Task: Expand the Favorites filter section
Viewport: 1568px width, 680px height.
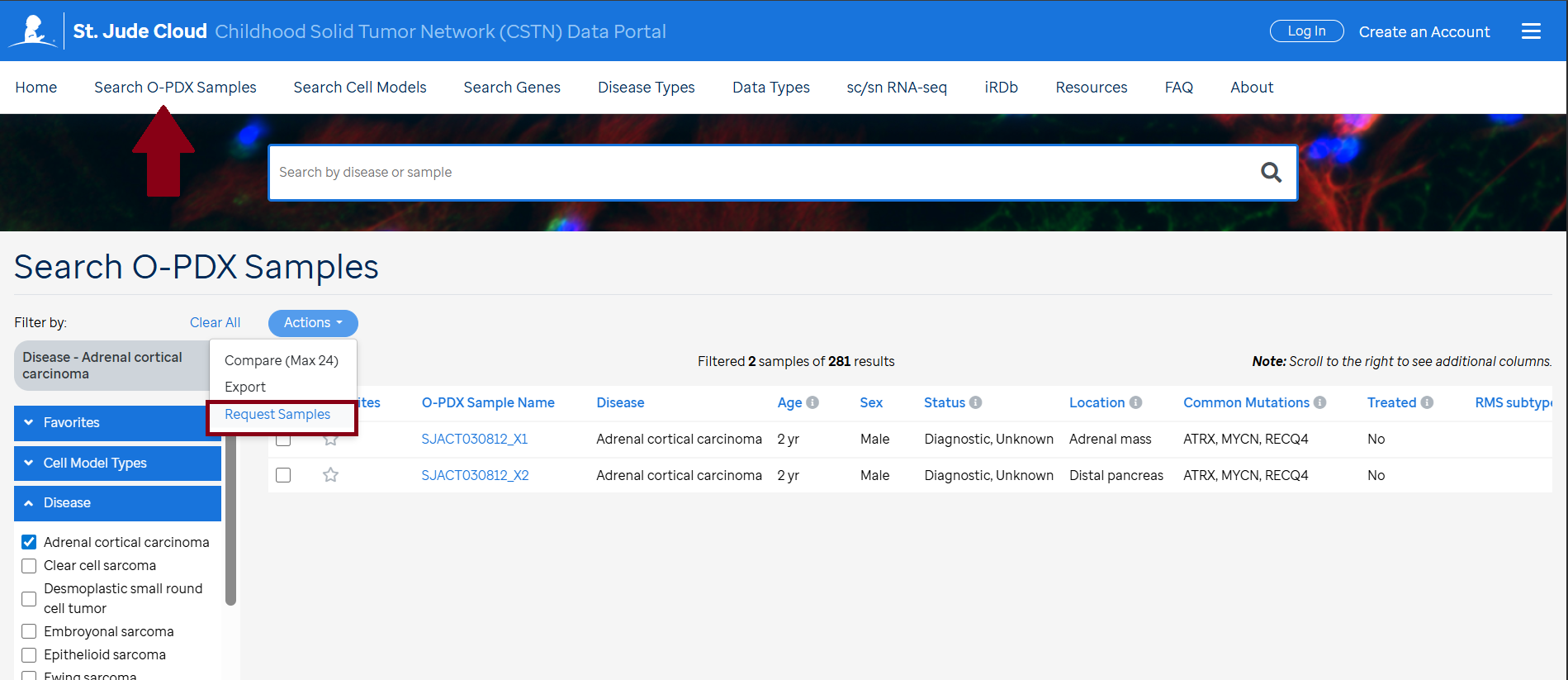Action: [x=117, y=422]
